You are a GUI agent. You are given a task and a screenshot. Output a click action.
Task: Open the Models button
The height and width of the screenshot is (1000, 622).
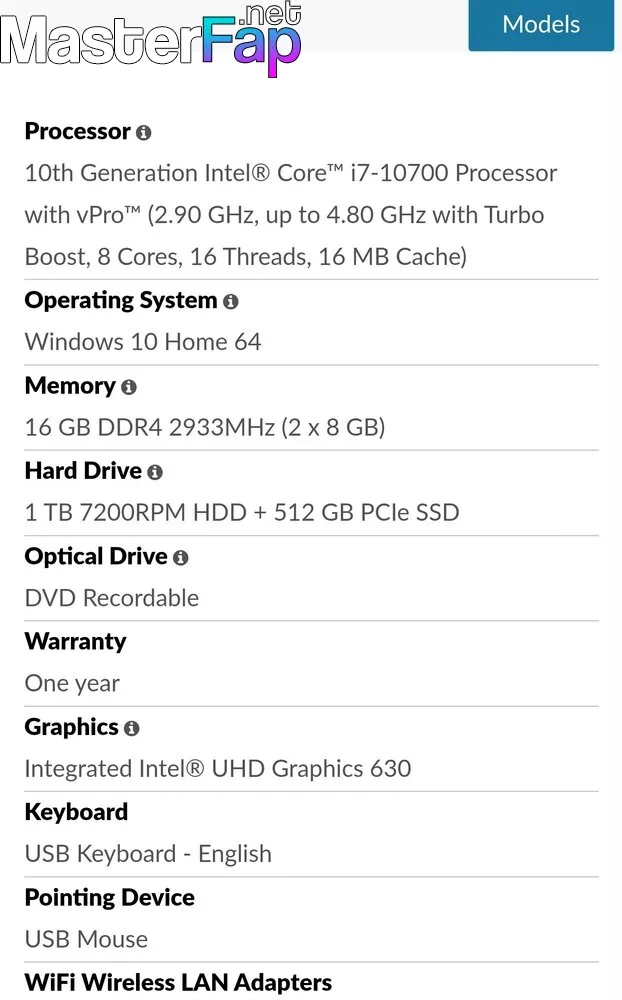[541, 25]
